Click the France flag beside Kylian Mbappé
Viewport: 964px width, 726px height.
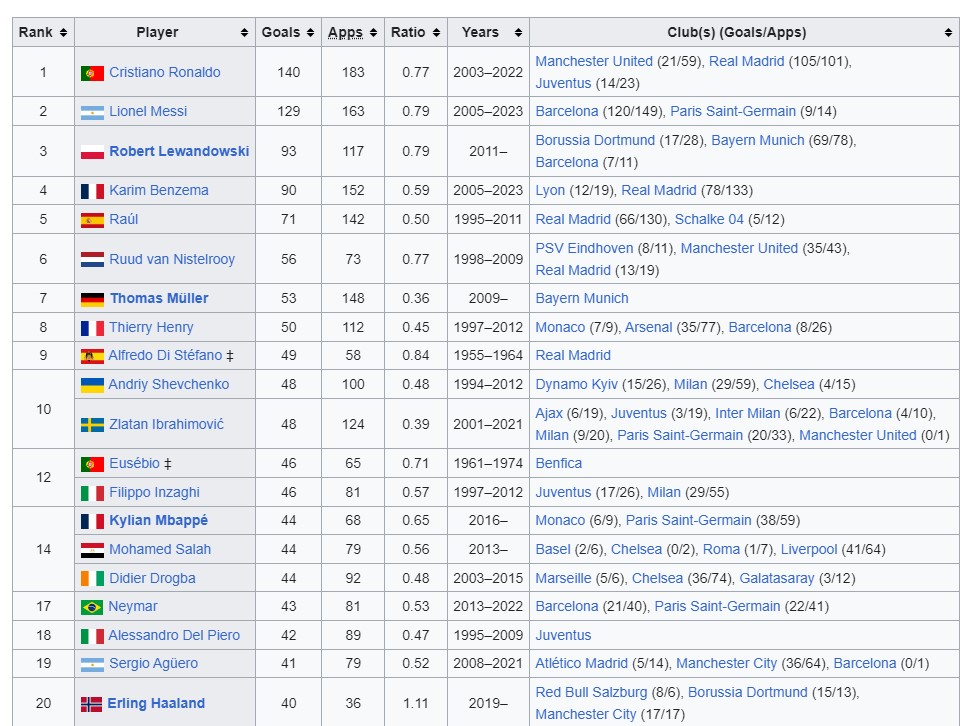click(92, 521)
